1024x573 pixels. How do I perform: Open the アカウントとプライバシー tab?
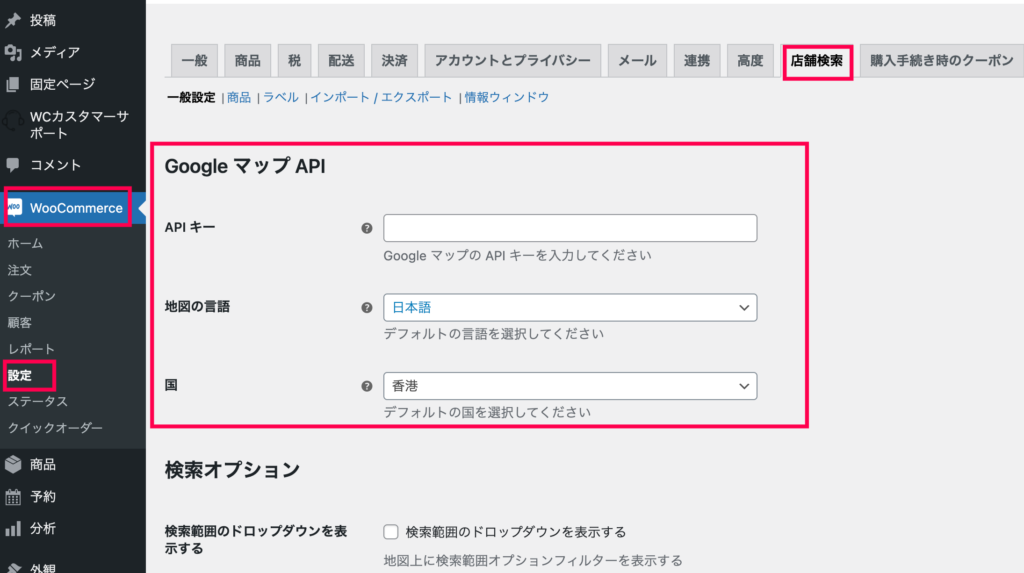click(513, 61)
